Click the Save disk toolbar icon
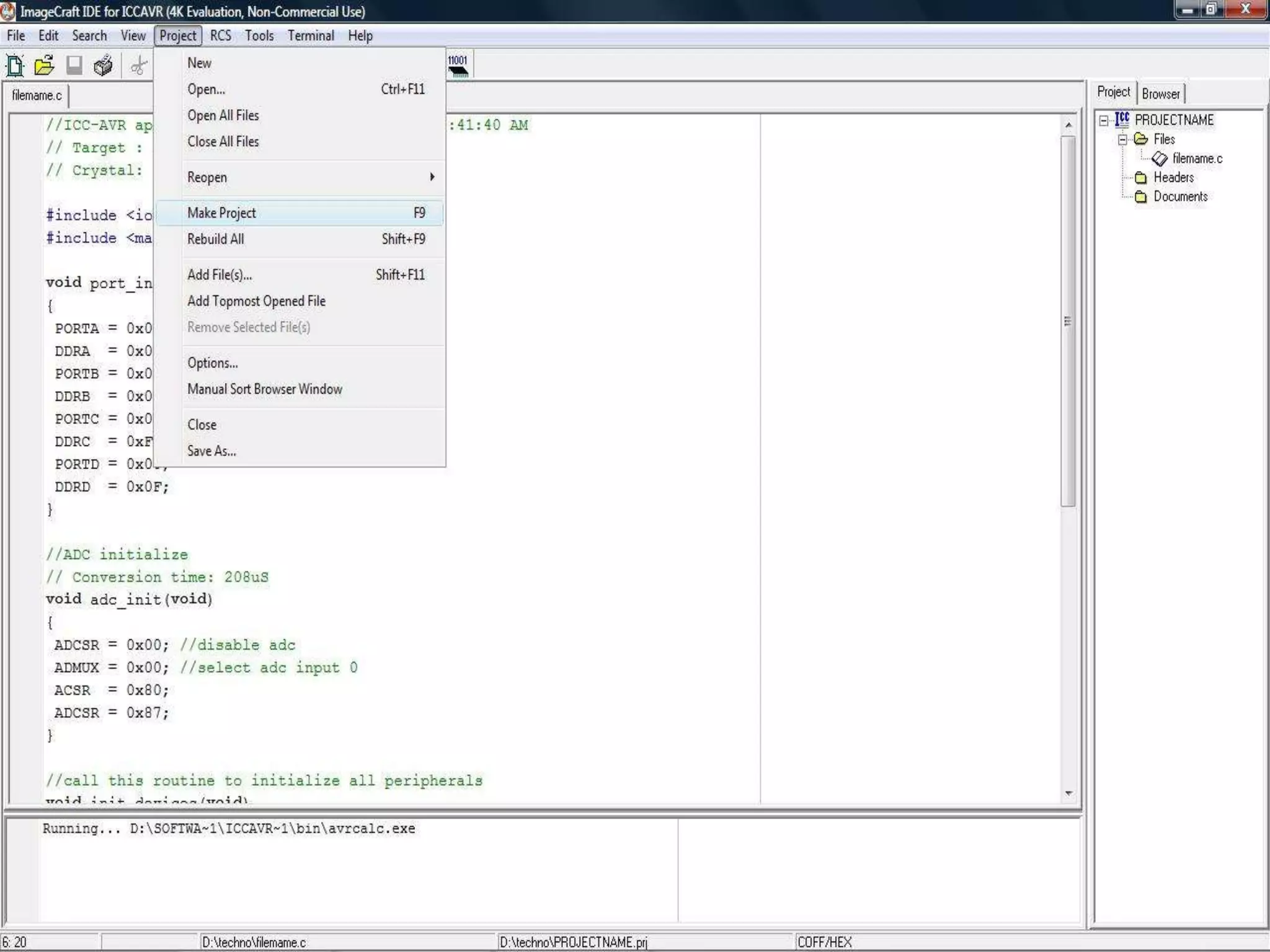 74,65
